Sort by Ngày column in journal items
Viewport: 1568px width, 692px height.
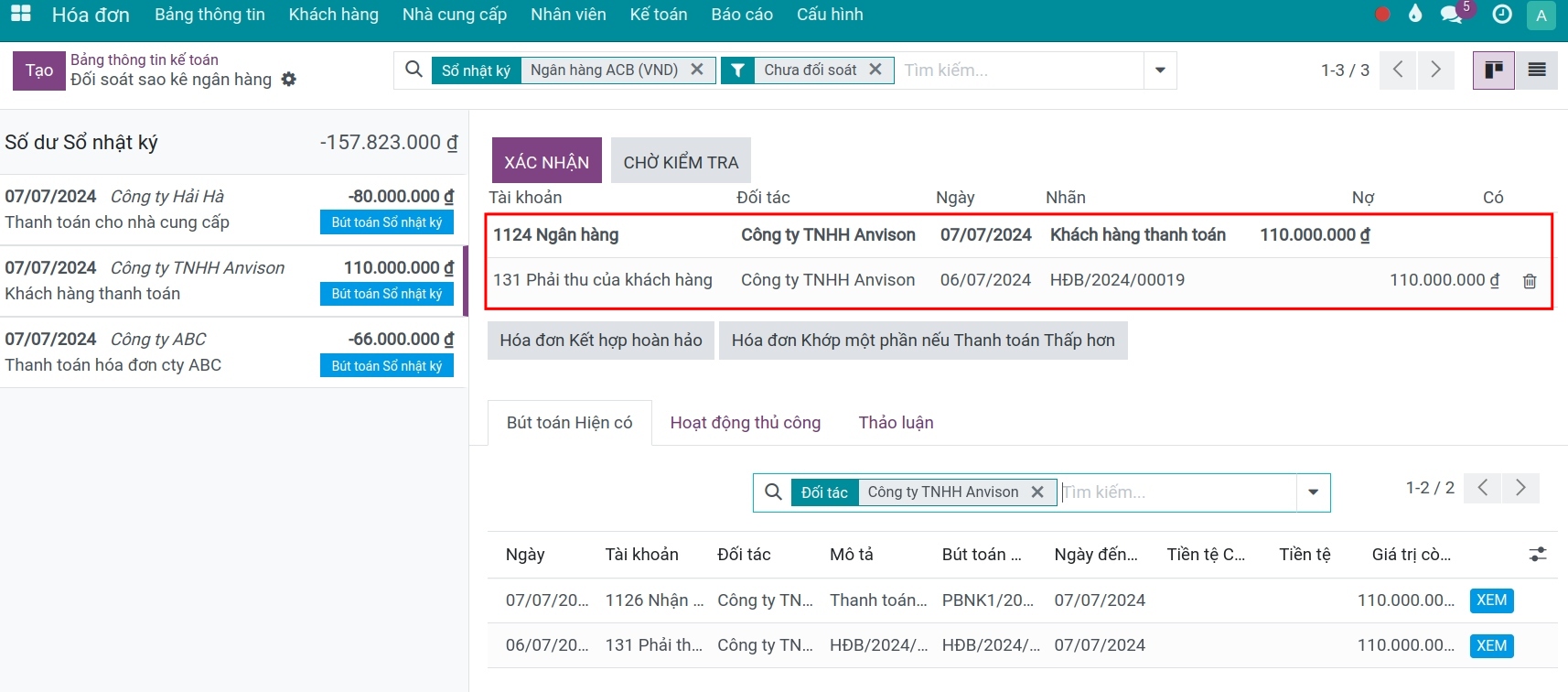coord(525,555)
